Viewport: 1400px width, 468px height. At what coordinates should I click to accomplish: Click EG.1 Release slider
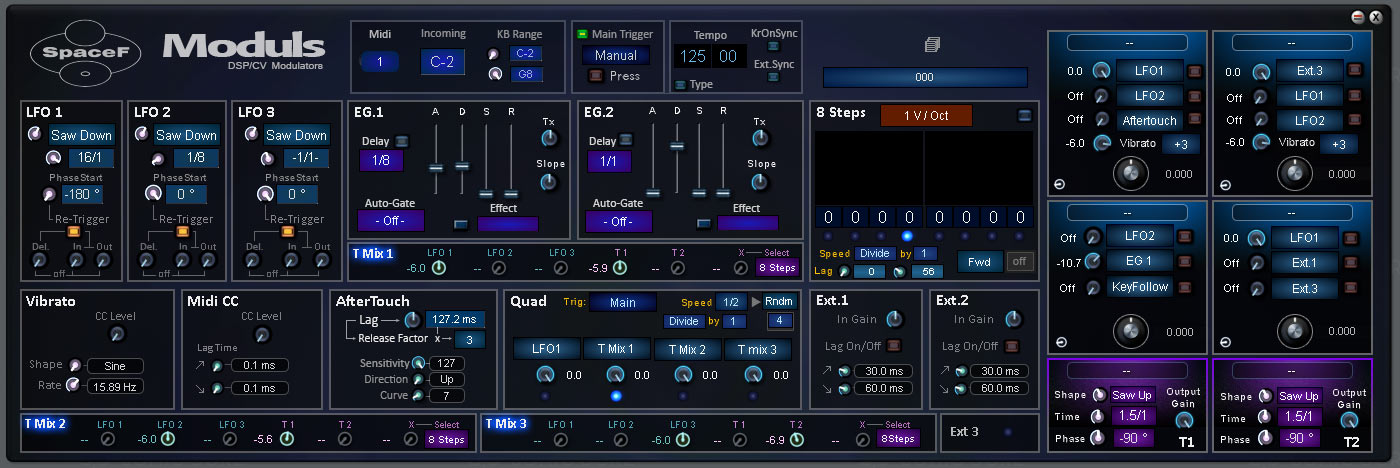511,193
